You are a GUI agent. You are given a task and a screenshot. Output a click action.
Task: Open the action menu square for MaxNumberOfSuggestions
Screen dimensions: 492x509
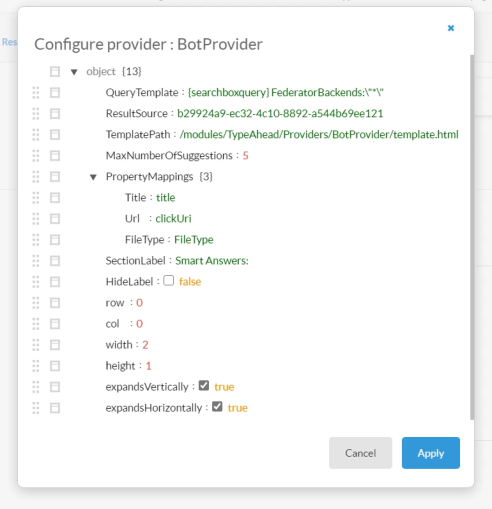coord(55,156)
